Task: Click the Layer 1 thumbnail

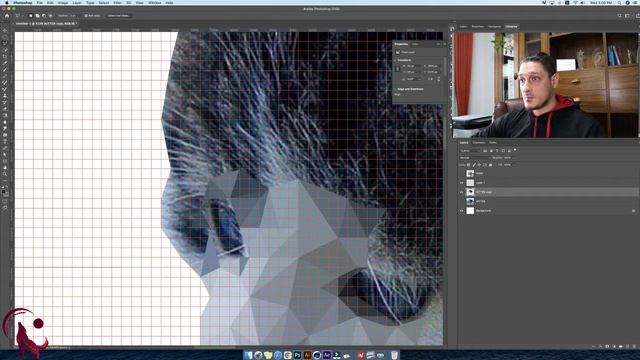Action: (470, 183)
